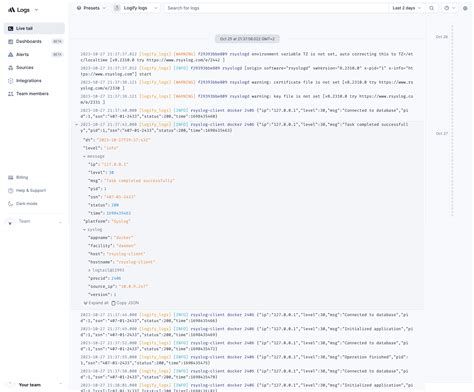Click the "dt" timestamp value
Screen dimensions: 474x392
(124, 140)
